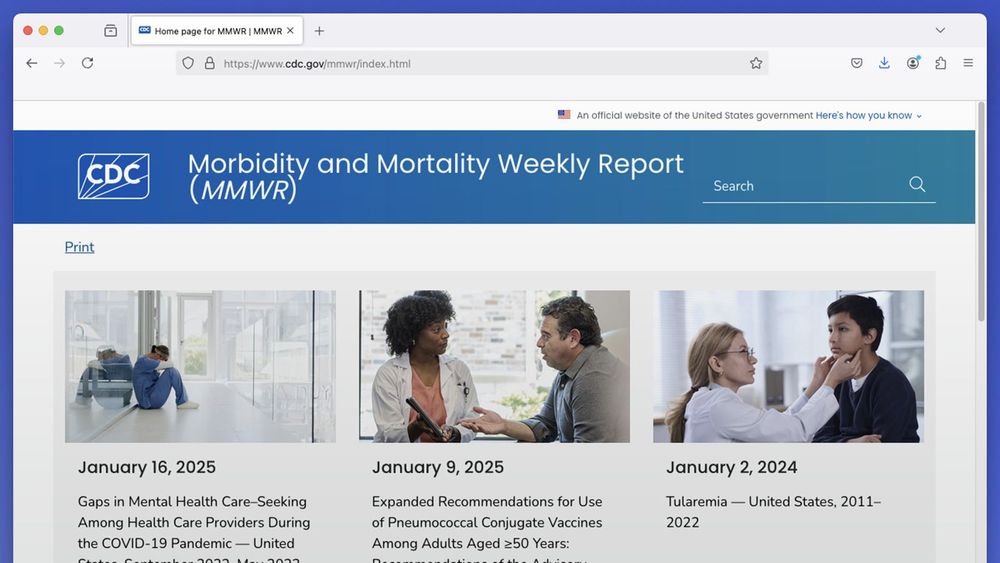Open the Extensions menu
The image size is (1000, 563).
(x=940, y=63)
